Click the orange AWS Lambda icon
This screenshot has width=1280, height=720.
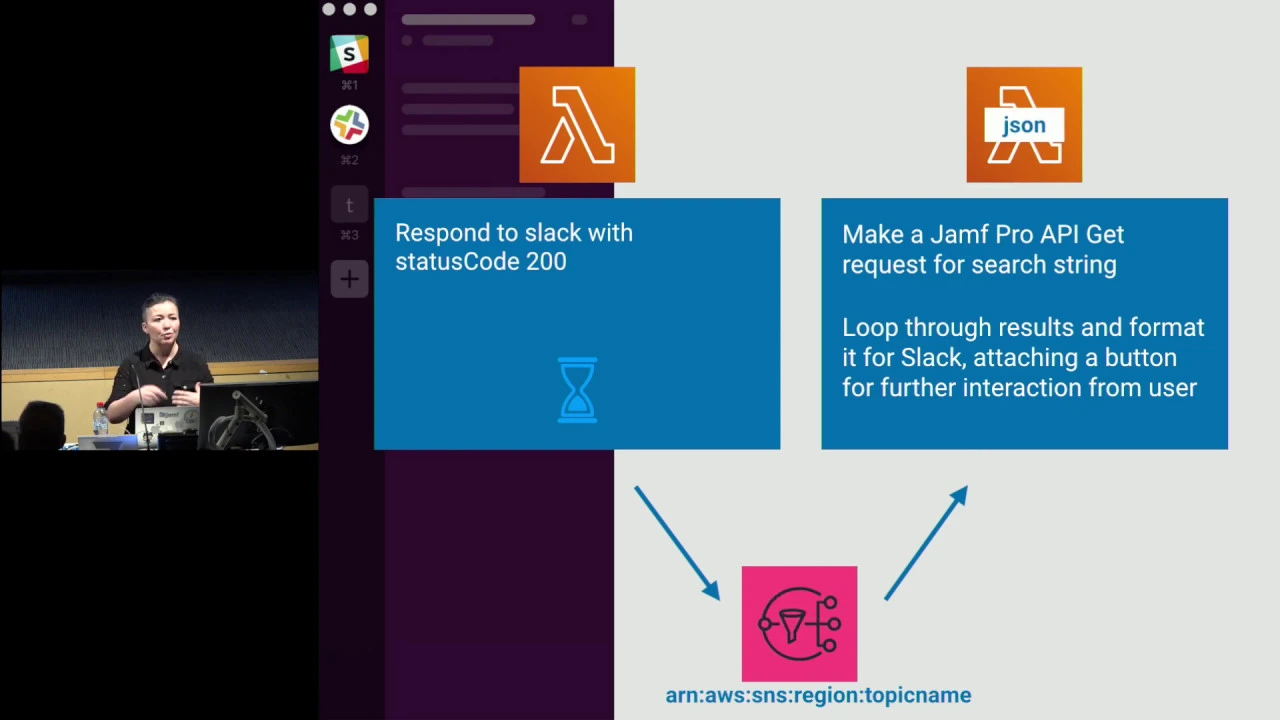click(577, 125)
